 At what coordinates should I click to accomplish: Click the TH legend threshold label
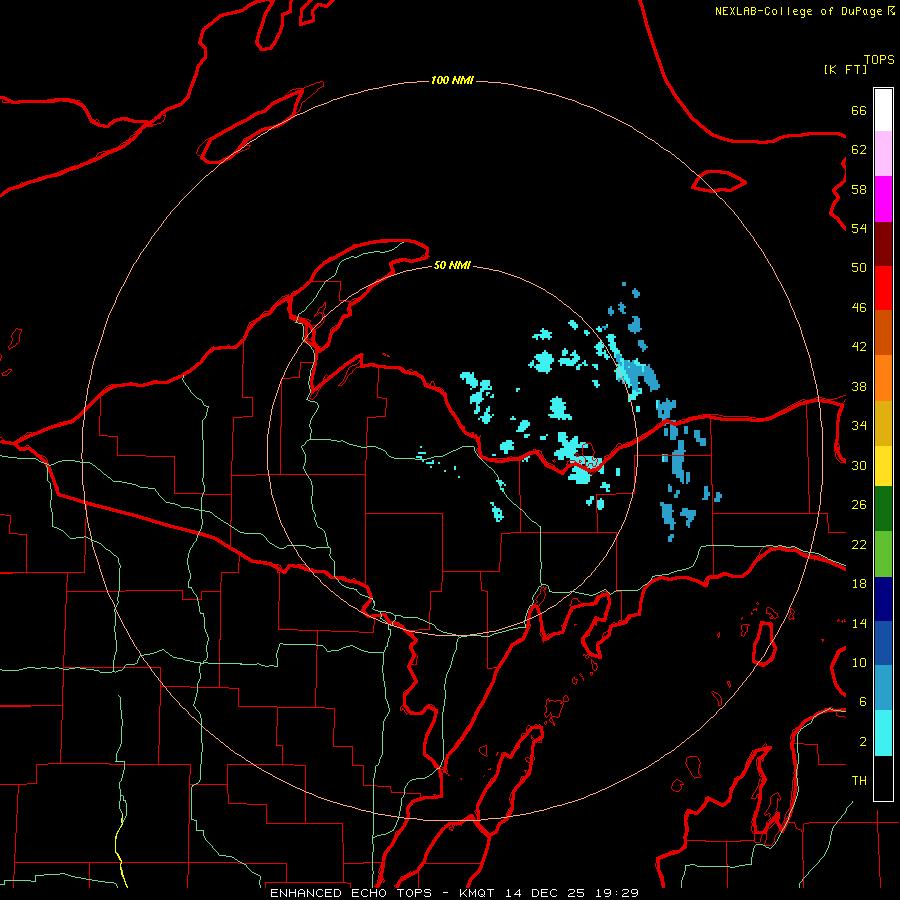[x=859, y=781]
